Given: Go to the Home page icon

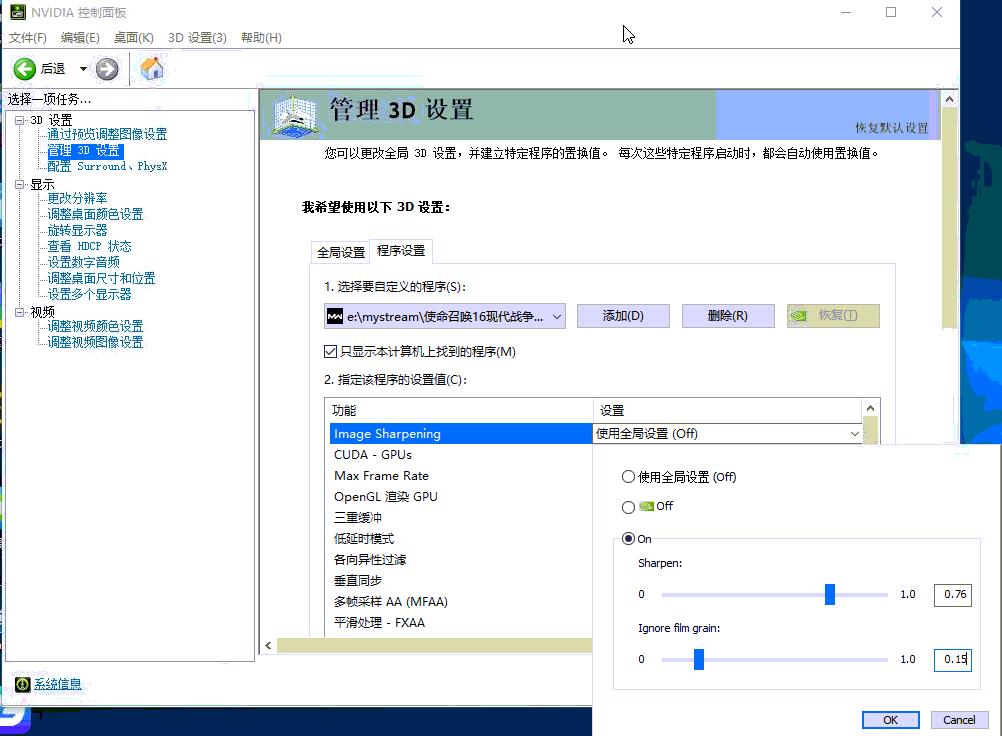Looking at the screenshot, I should tap(152, 68).
